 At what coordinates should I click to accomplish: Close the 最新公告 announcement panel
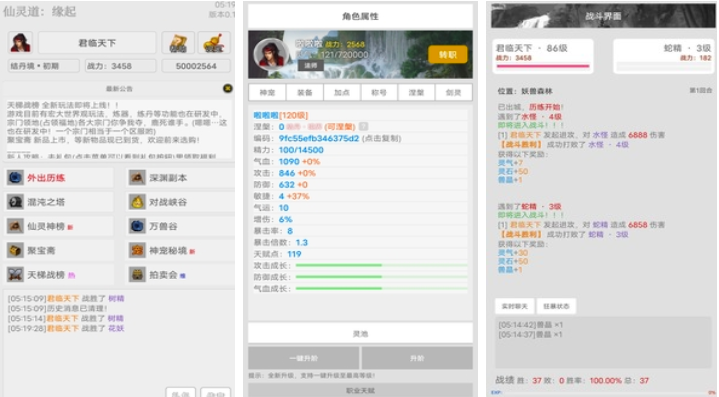click(227, 88)
